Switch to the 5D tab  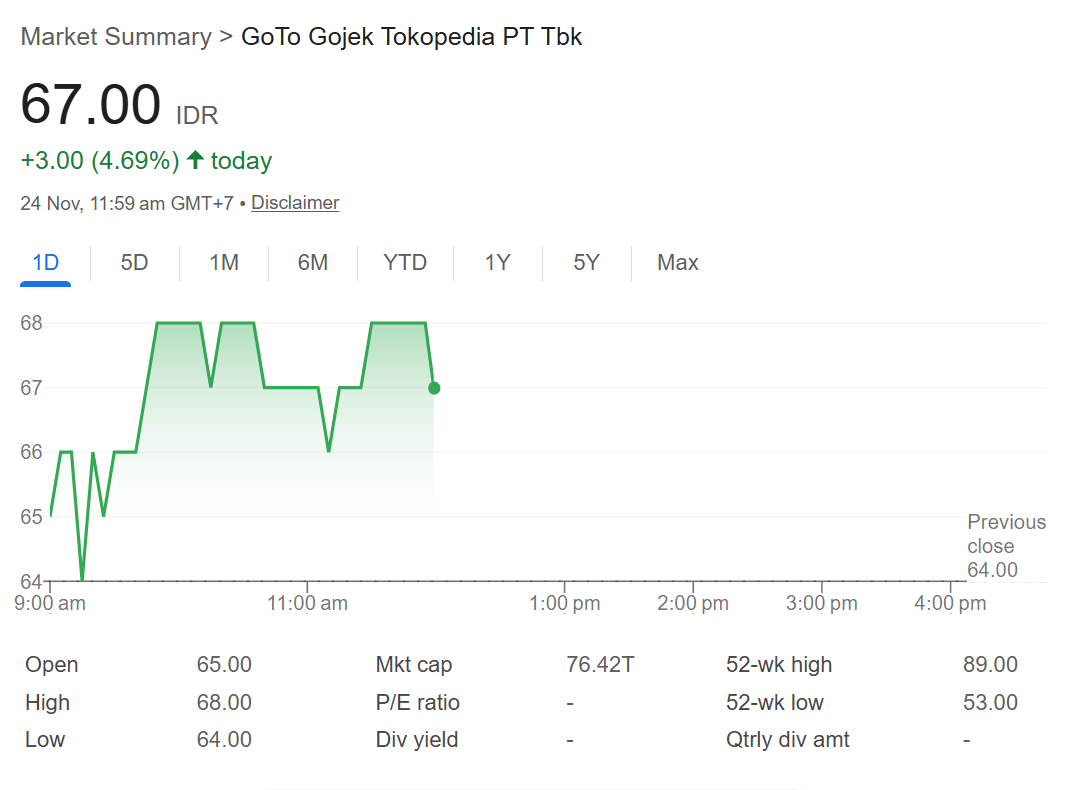tap(134, 263)
